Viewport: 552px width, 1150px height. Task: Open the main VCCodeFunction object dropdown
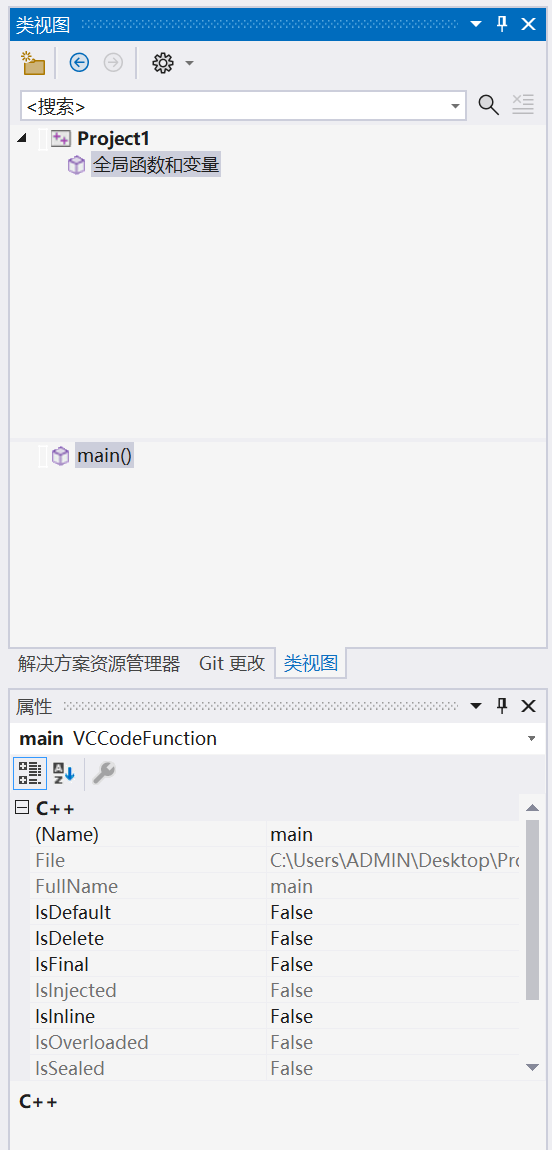point(531,739)
